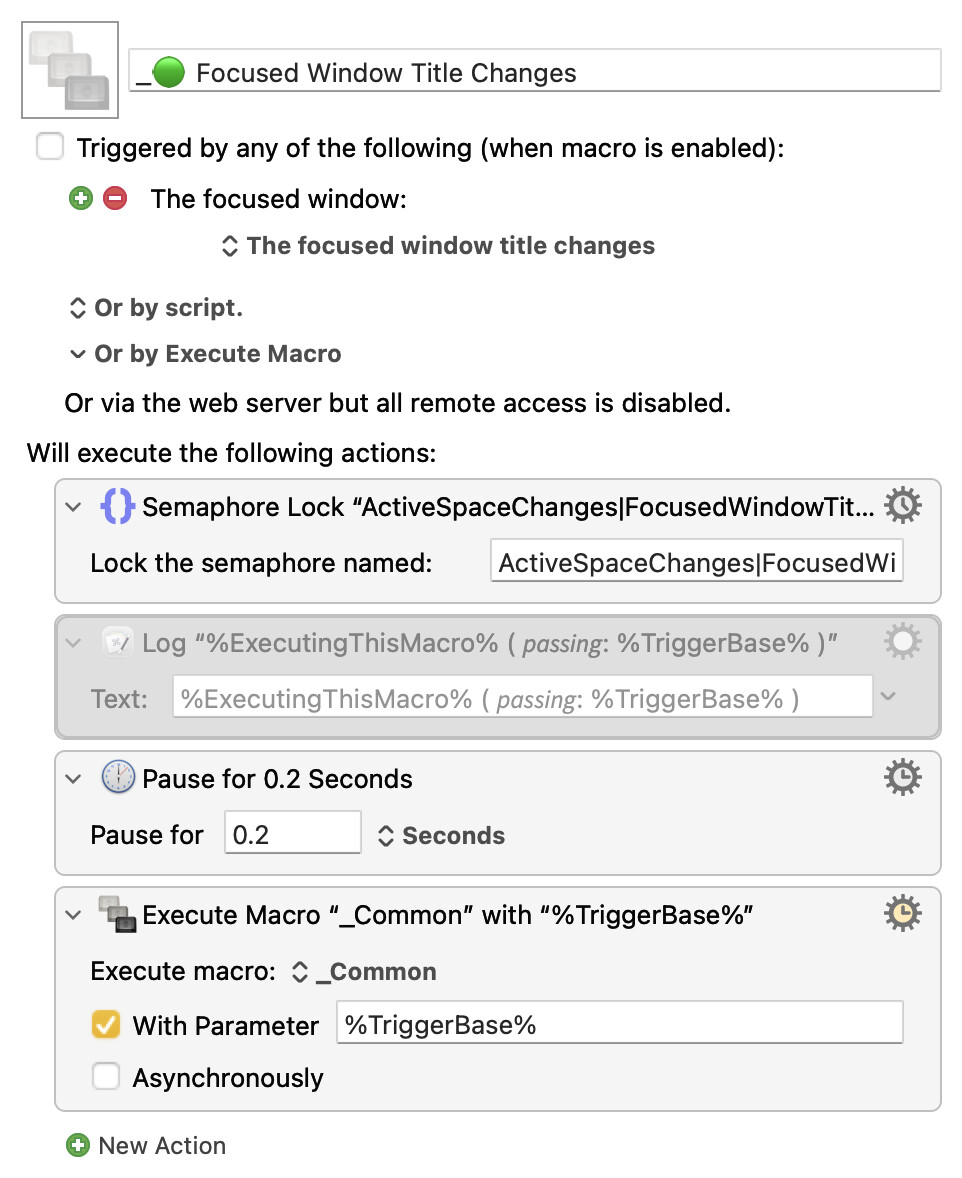Screen dimensions: 962x1178
Task: Open the Log action gear menu
Action: pos(903,642)
